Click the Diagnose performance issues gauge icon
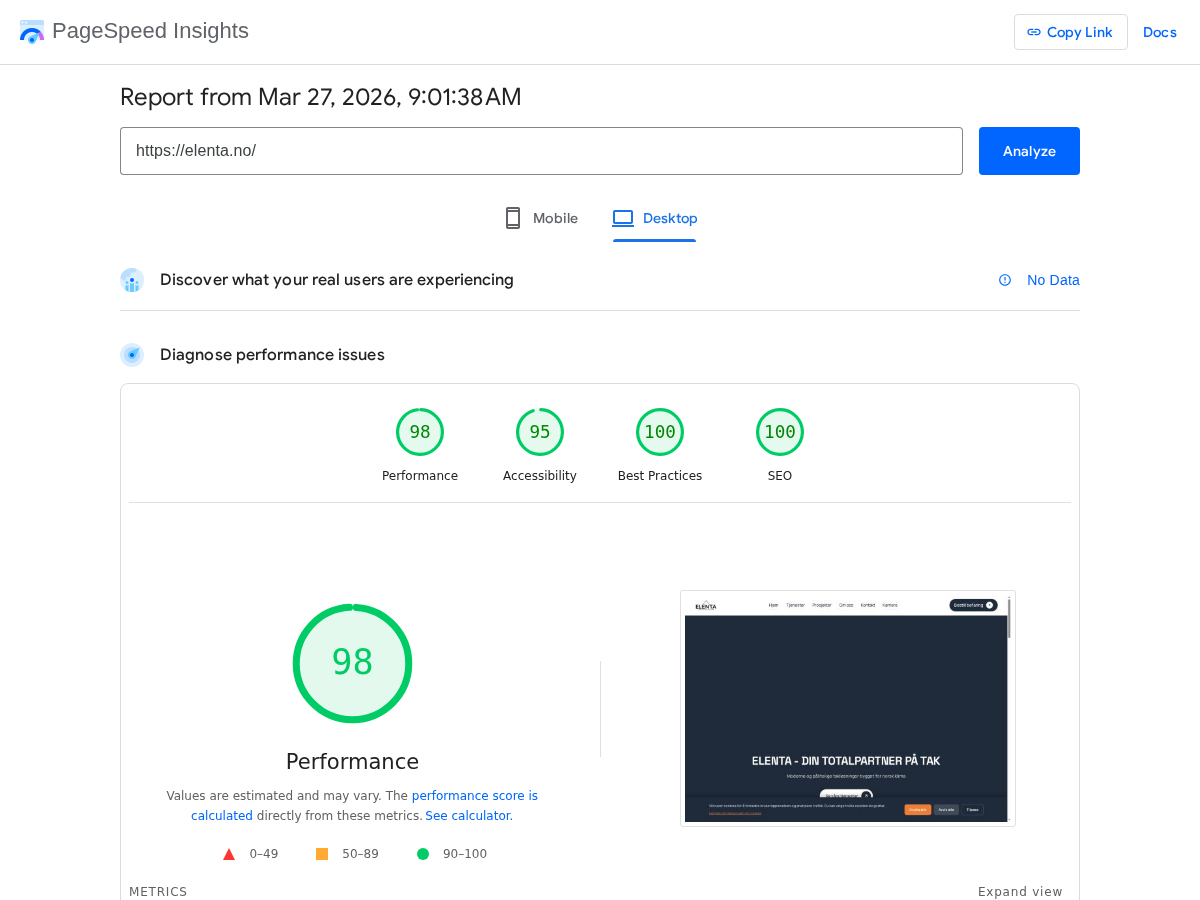Viewport: 1200px width, 900px height. click(x=131, y=354)
